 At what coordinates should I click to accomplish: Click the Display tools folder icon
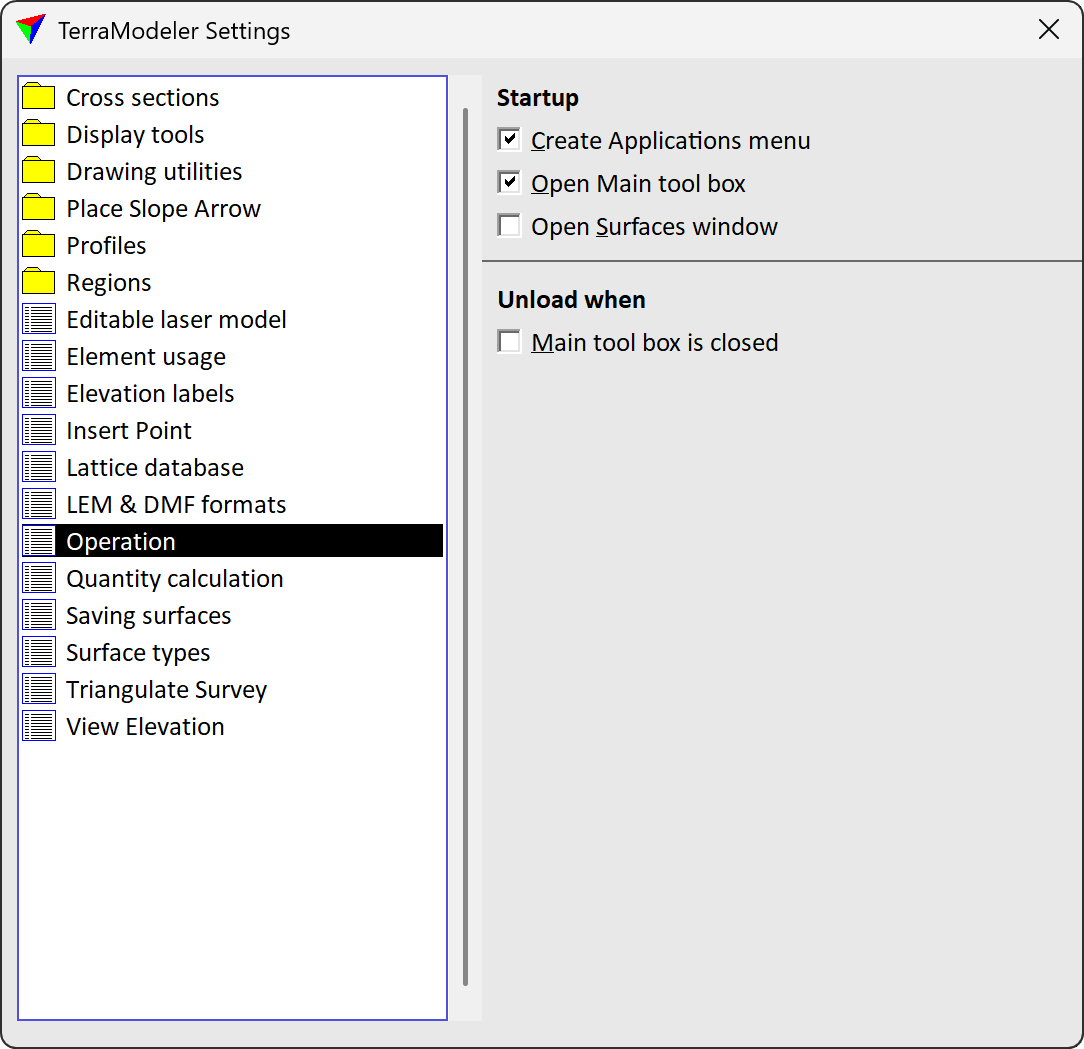[x=39, y=133]
